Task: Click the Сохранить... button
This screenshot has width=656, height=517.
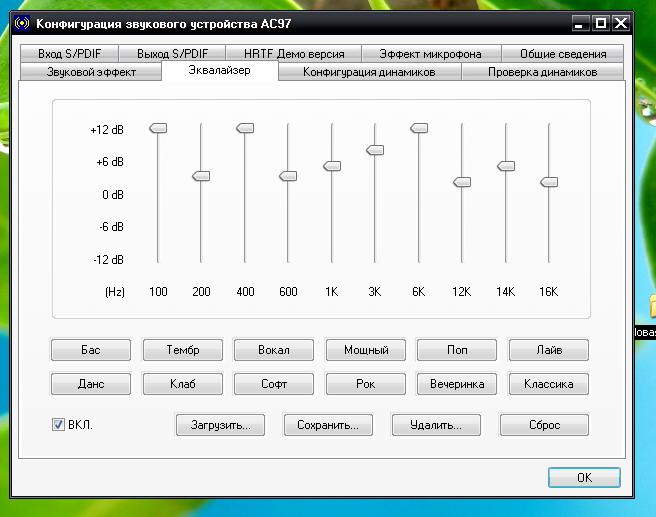Action: pos(328,425)
